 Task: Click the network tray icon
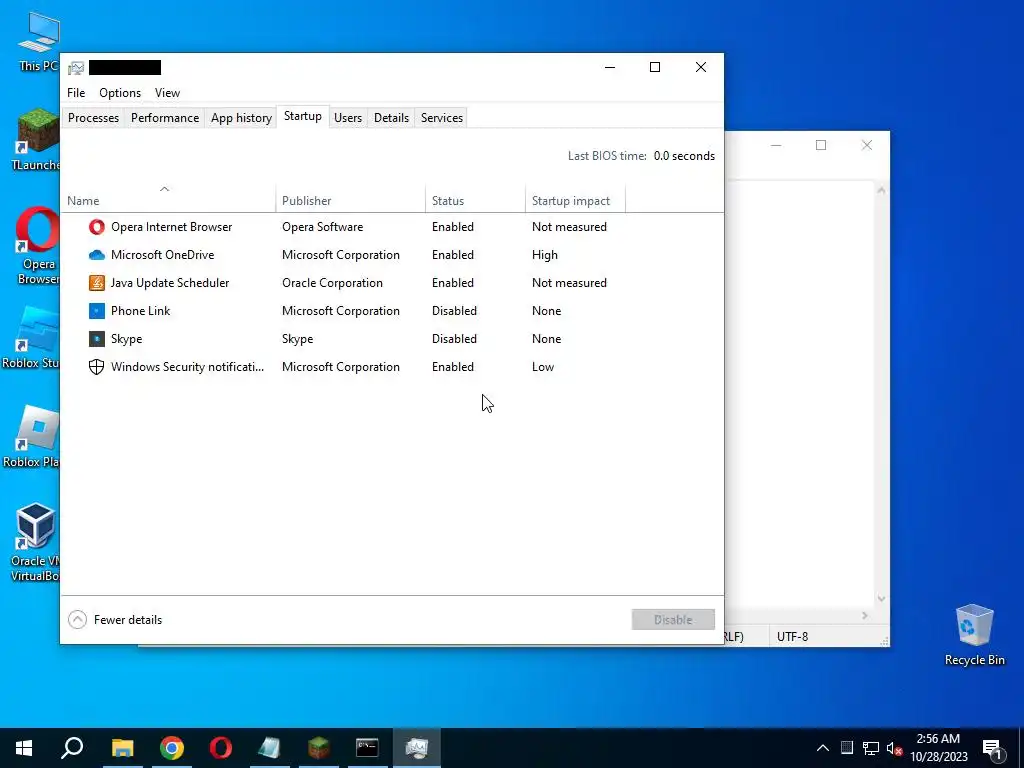tap(871, 748)
